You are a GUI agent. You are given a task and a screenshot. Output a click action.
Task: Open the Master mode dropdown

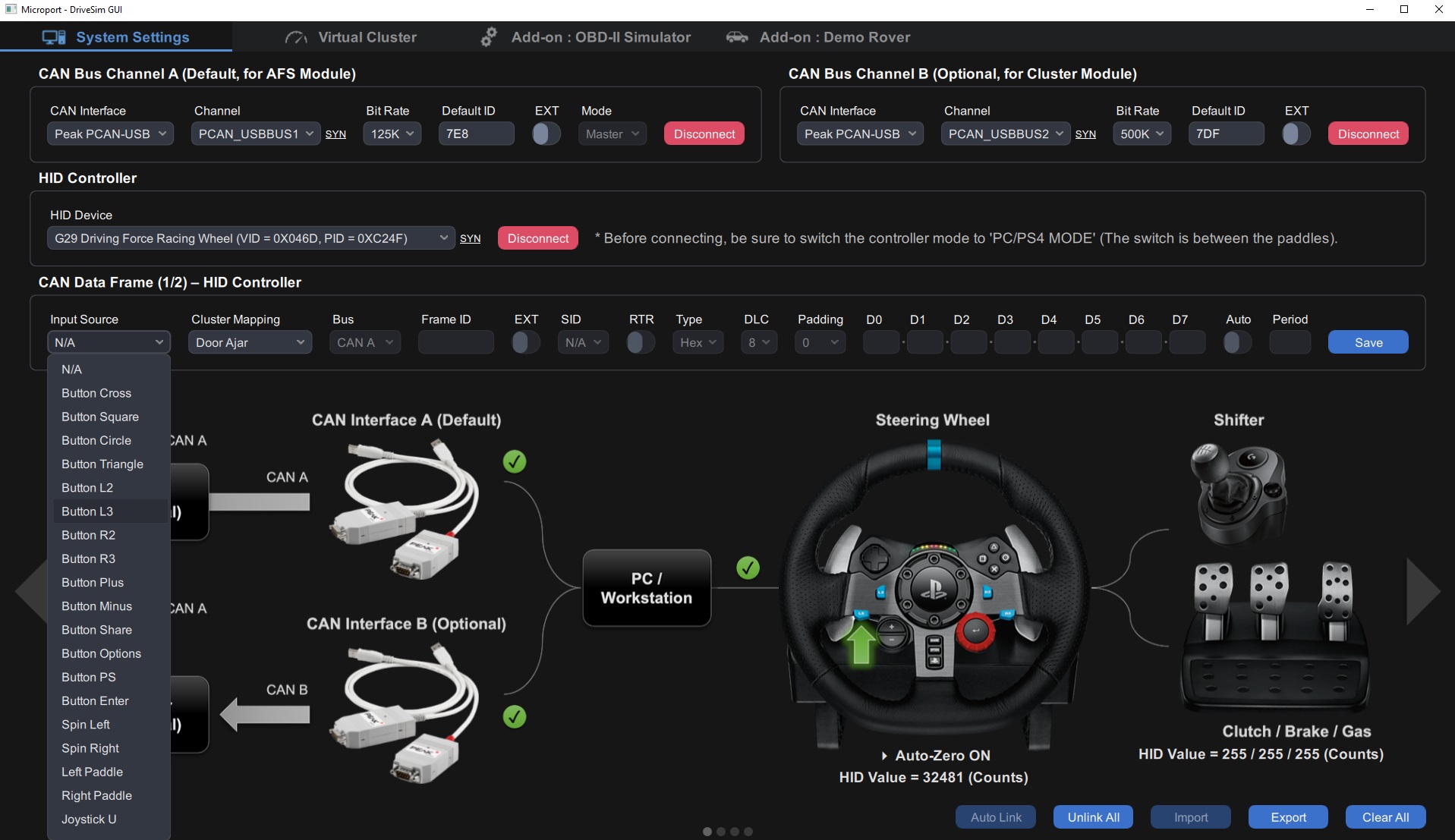tap(613, 134)
